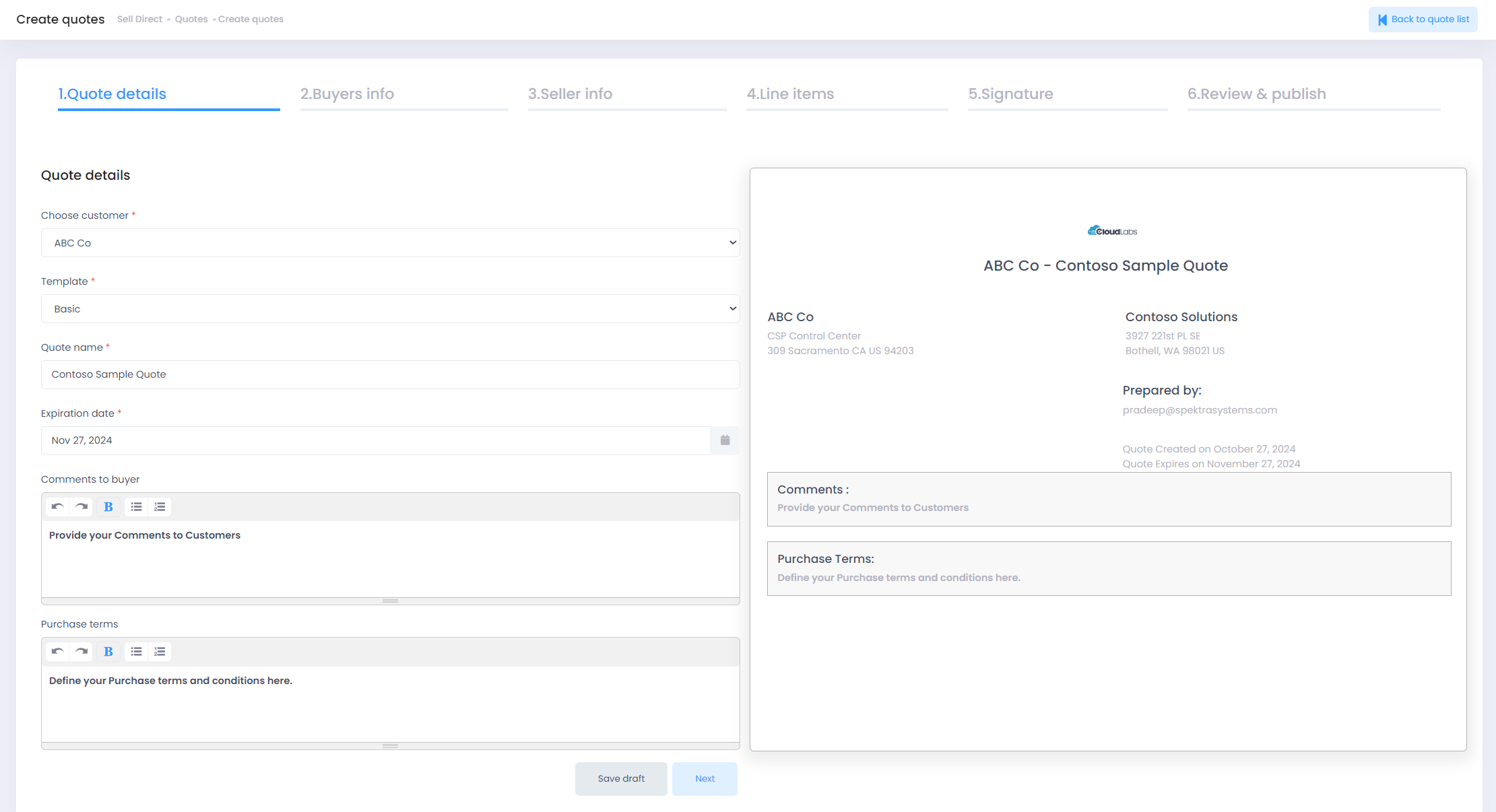Image resolution: width=1496 pixels, height=812 pixels.
Task: Insert numbered list in Comments to buyer
Action: [160, 506]
